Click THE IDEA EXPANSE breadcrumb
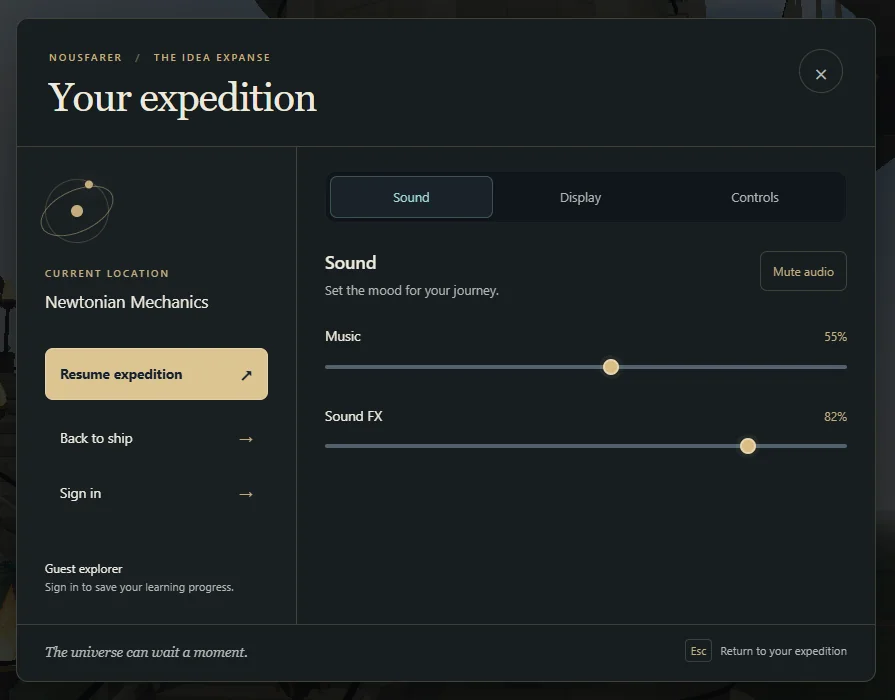The width and height of the screenshot is (895, 700). point(212,58)
